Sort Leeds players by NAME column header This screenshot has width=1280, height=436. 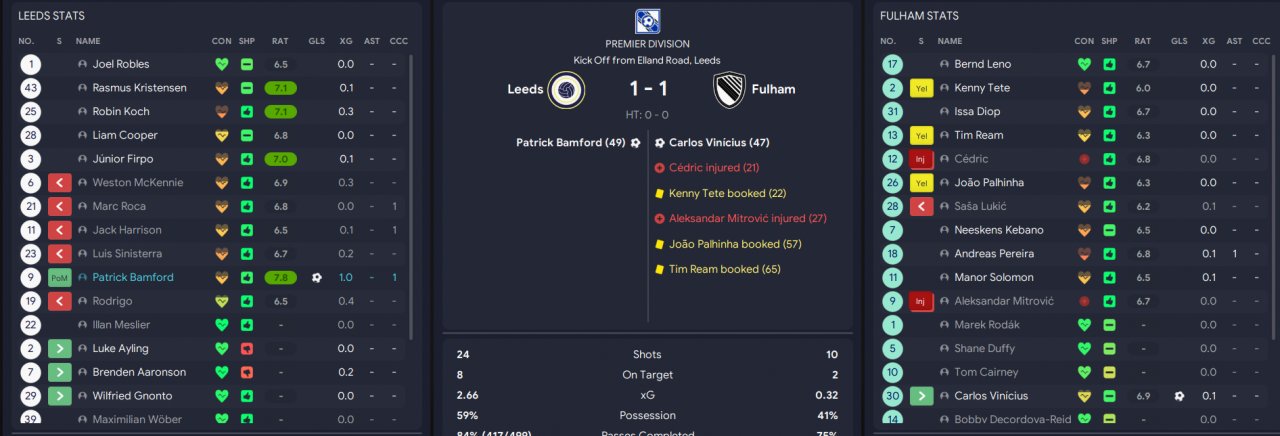88,41
